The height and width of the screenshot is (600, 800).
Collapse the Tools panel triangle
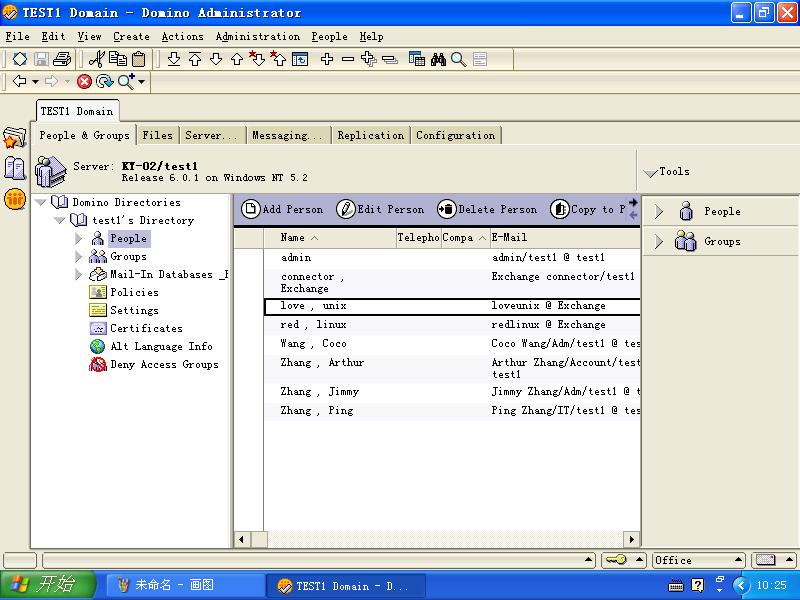coord(651,172)
